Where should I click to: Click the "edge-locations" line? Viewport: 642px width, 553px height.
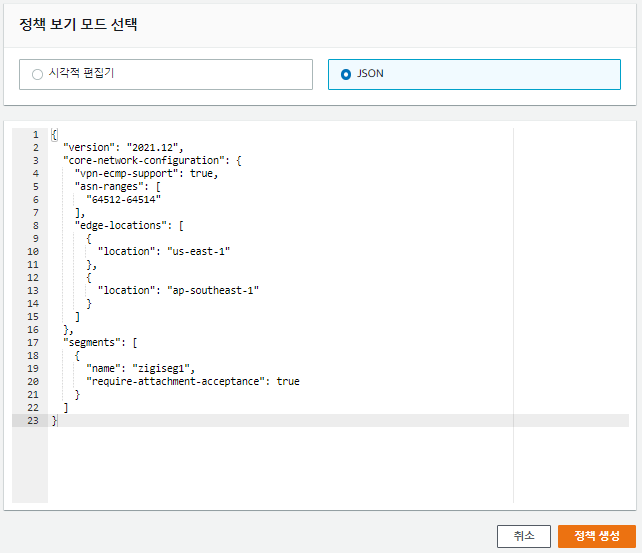pos(129,226)
